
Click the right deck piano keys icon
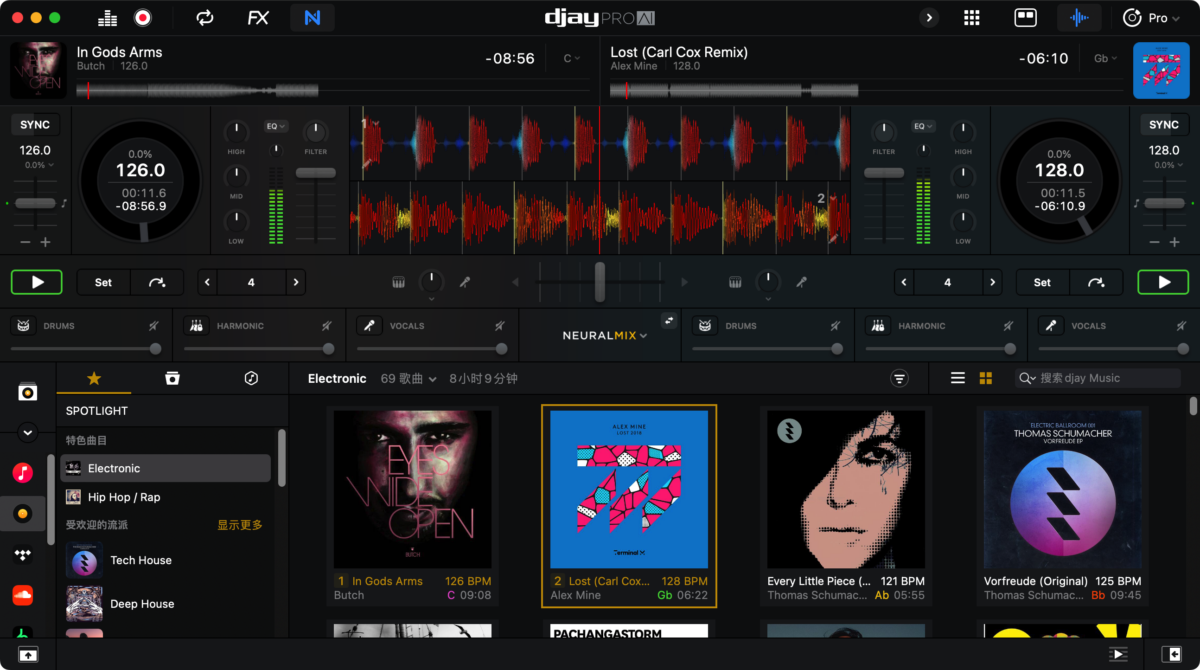(x=735, y=282)
